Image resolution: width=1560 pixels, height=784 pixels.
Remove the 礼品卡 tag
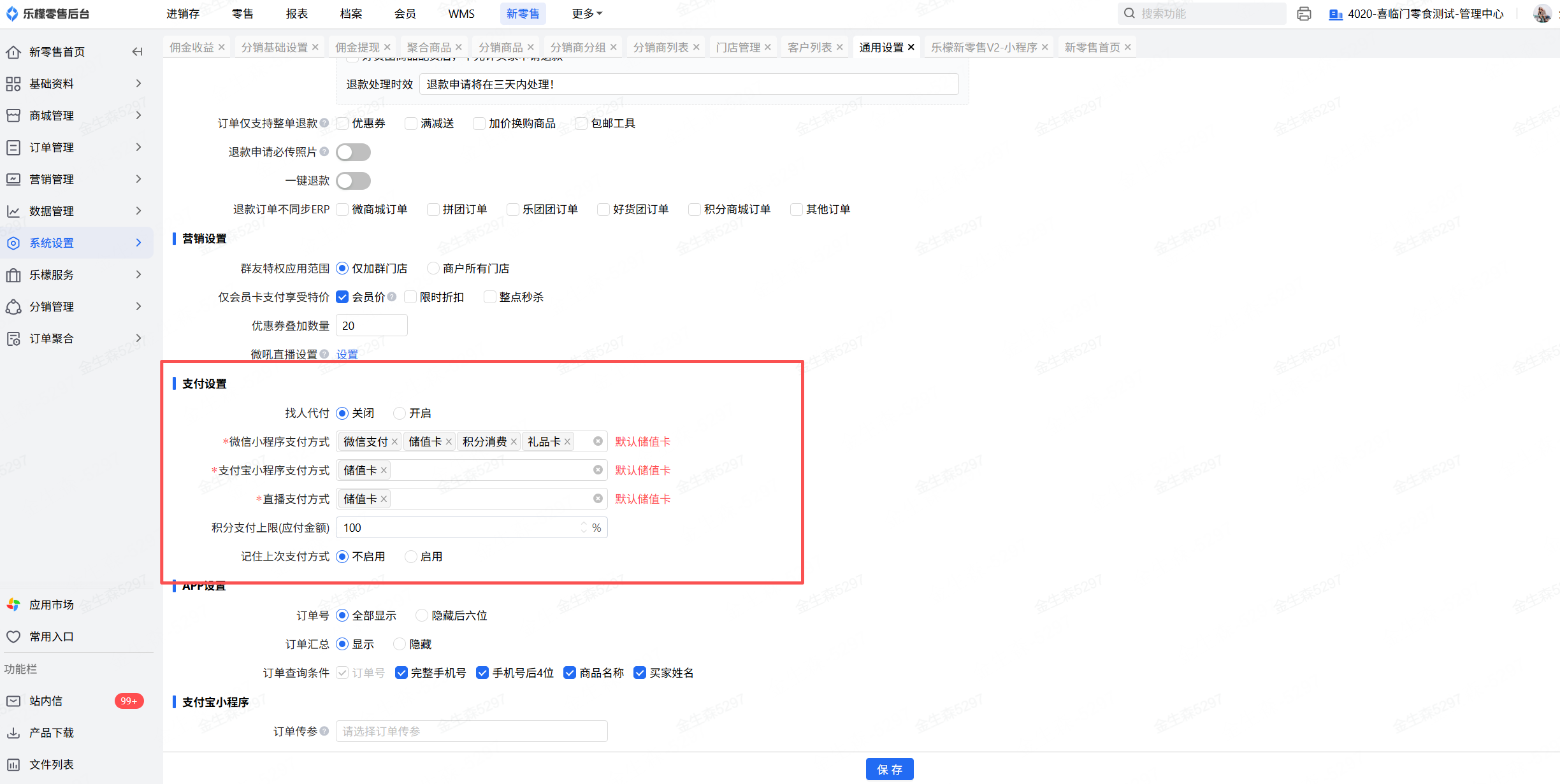click(567, 442)
